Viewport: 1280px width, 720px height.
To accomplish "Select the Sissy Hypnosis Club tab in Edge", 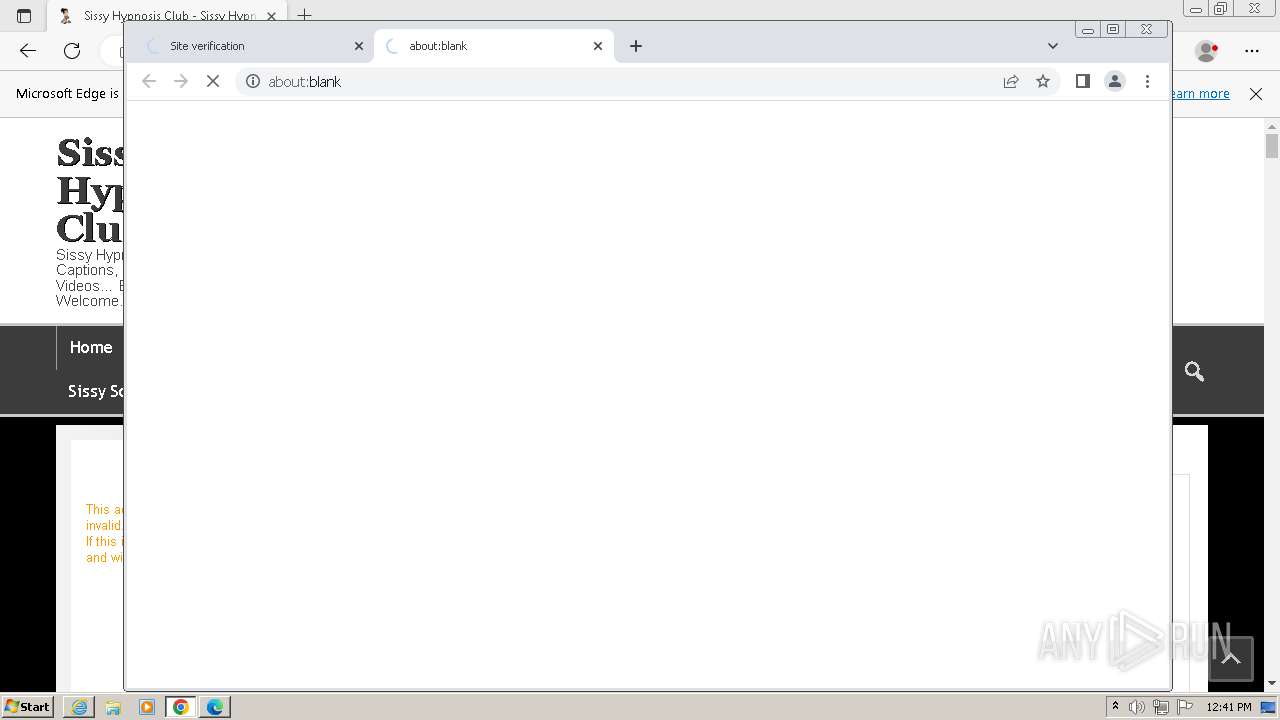I will coord(165,16).
